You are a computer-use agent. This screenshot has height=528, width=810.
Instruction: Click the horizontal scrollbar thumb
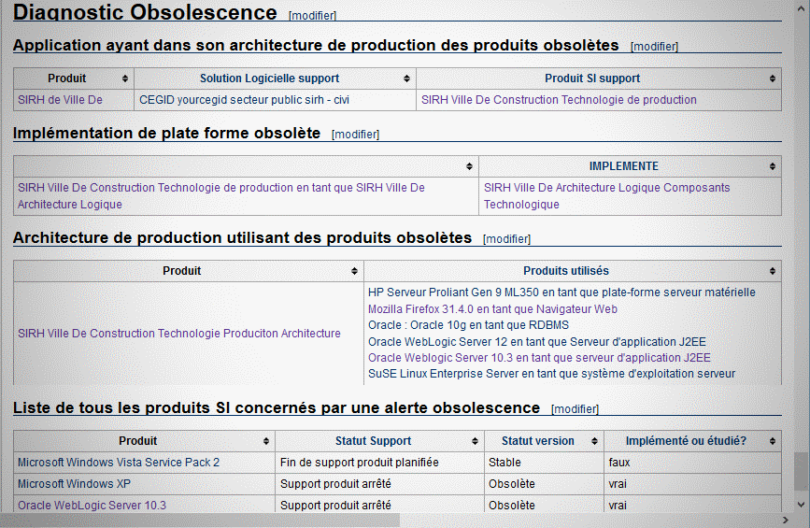200,520
